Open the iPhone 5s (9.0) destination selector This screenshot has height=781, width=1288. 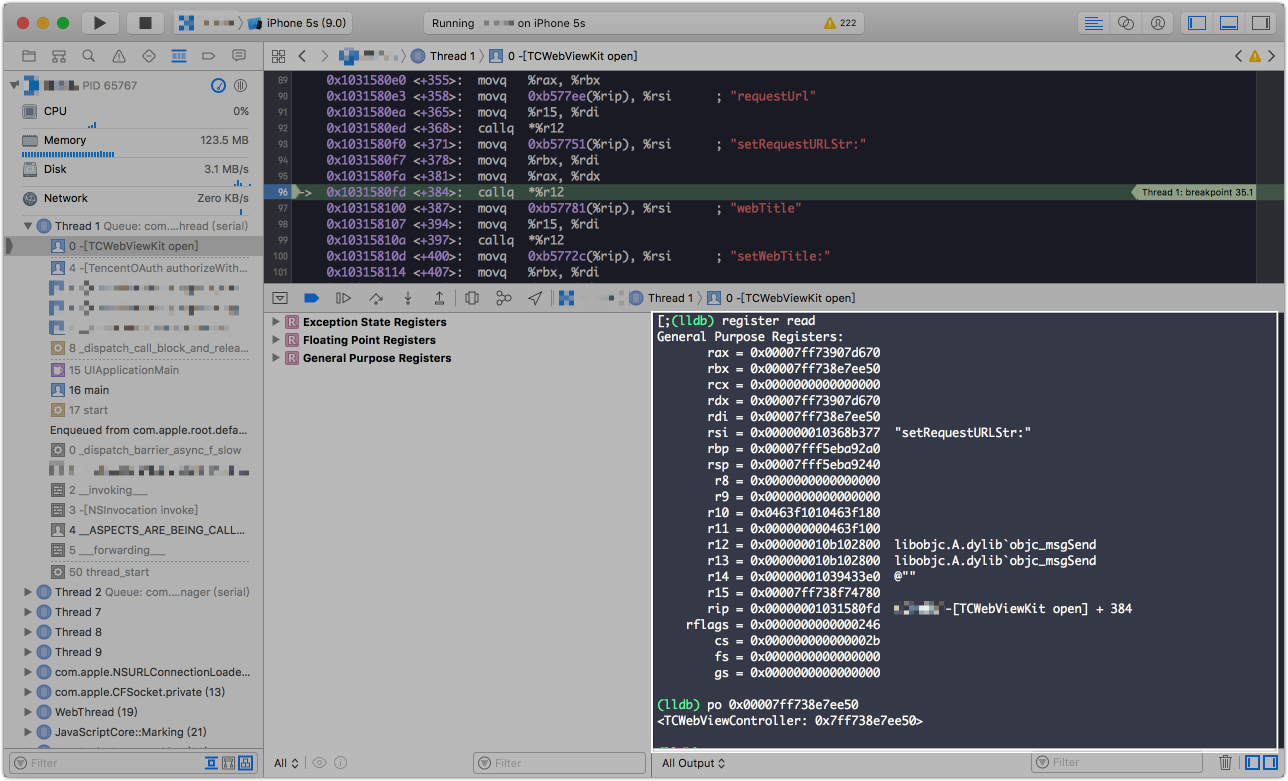[296, 23]
